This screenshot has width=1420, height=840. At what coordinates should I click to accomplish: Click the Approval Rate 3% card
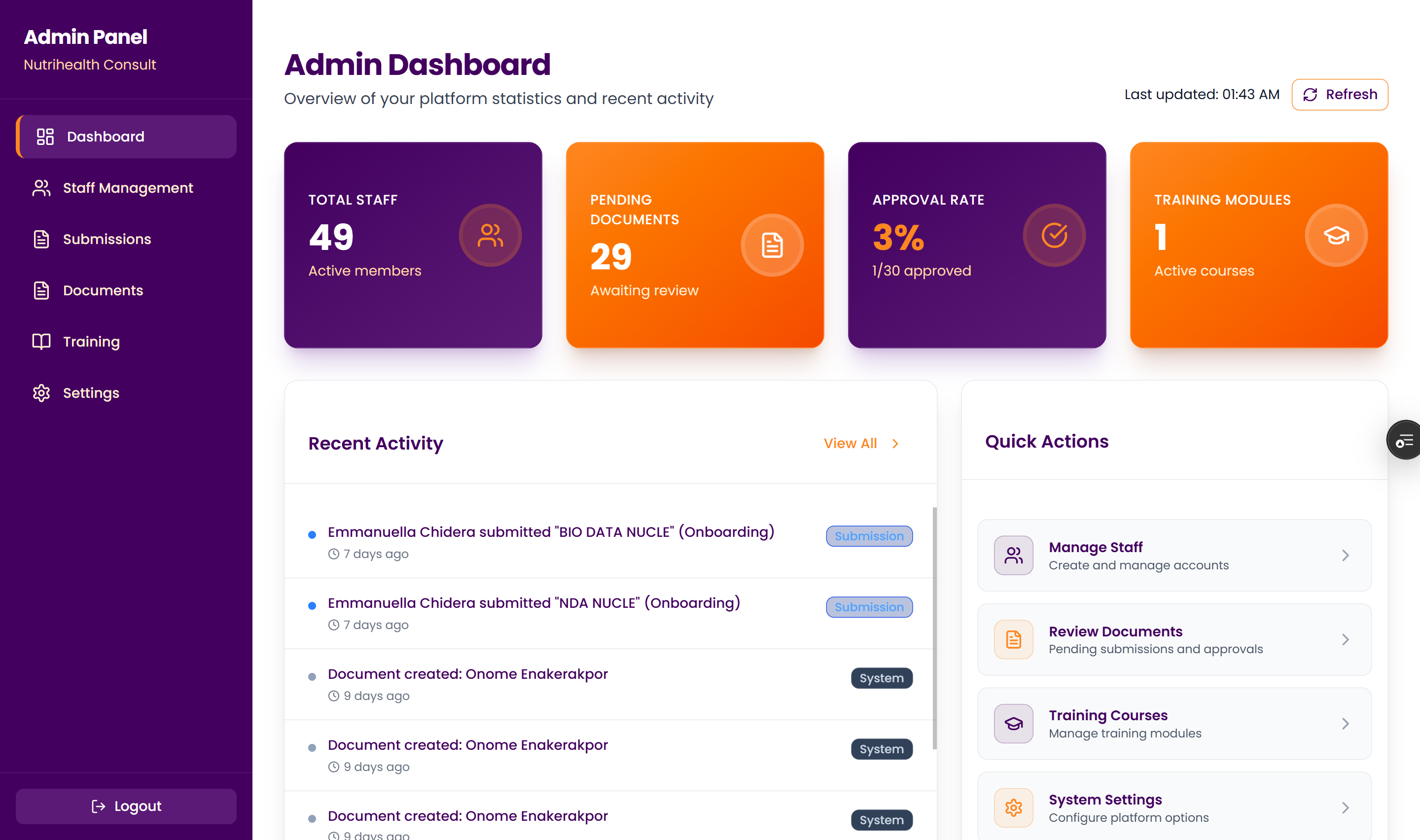click(x=977, y=245)
